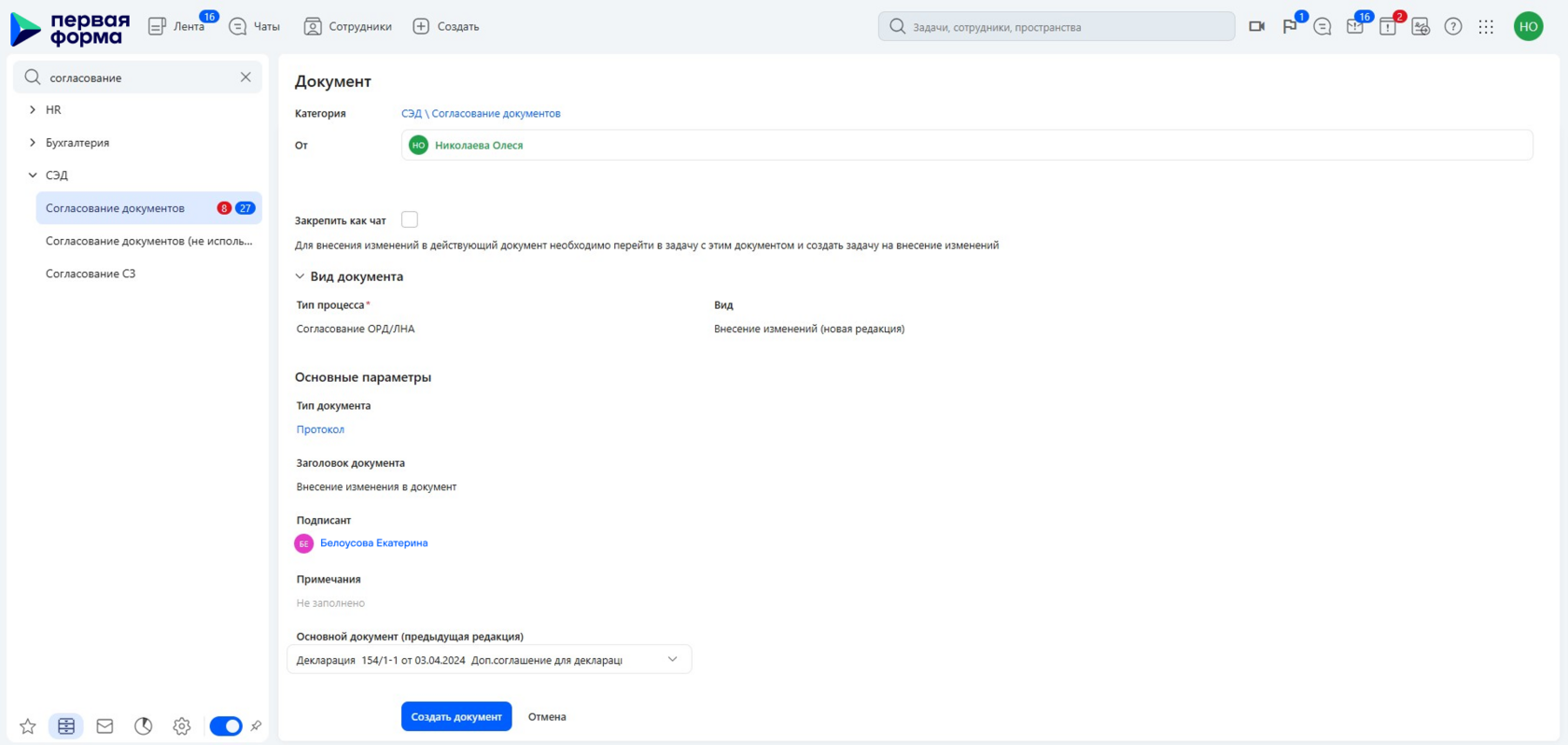Click the Отмена button

click(547, 717)
